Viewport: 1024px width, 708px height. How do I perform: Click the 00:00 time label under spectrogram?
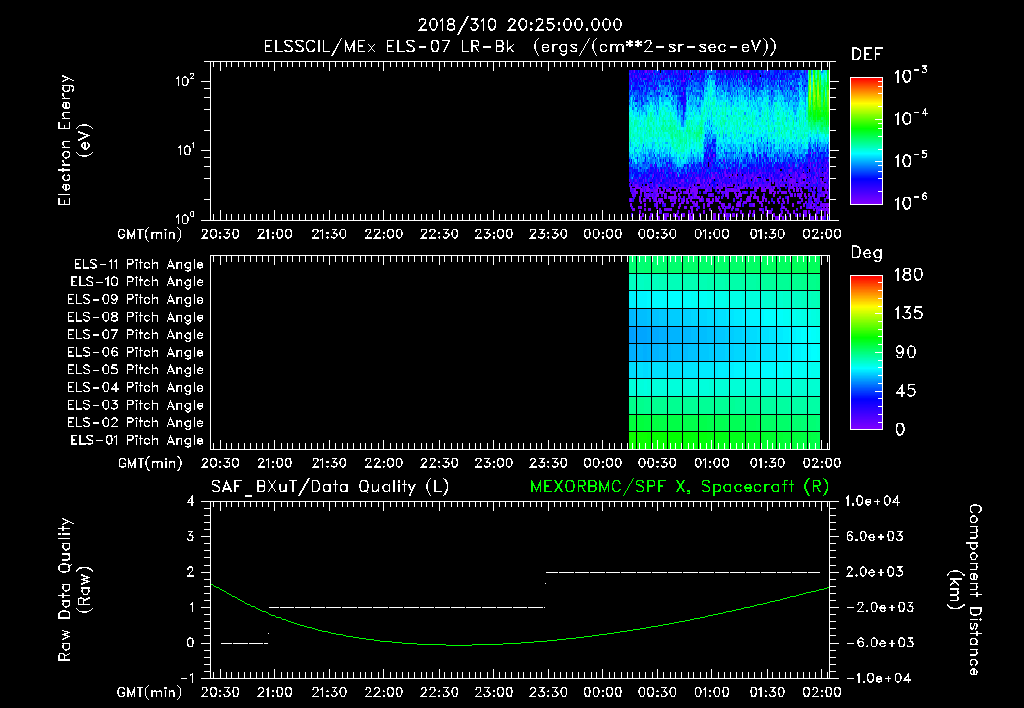pos(602,234)
